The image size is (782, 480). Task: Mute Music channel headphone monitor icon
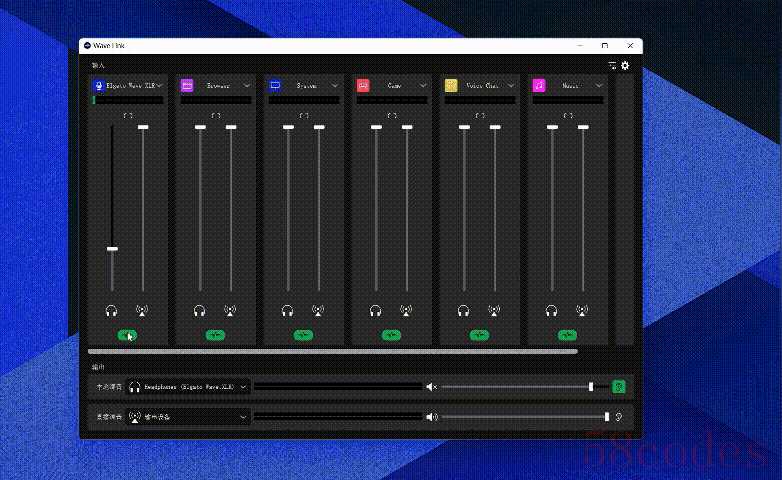coord(551,311)
